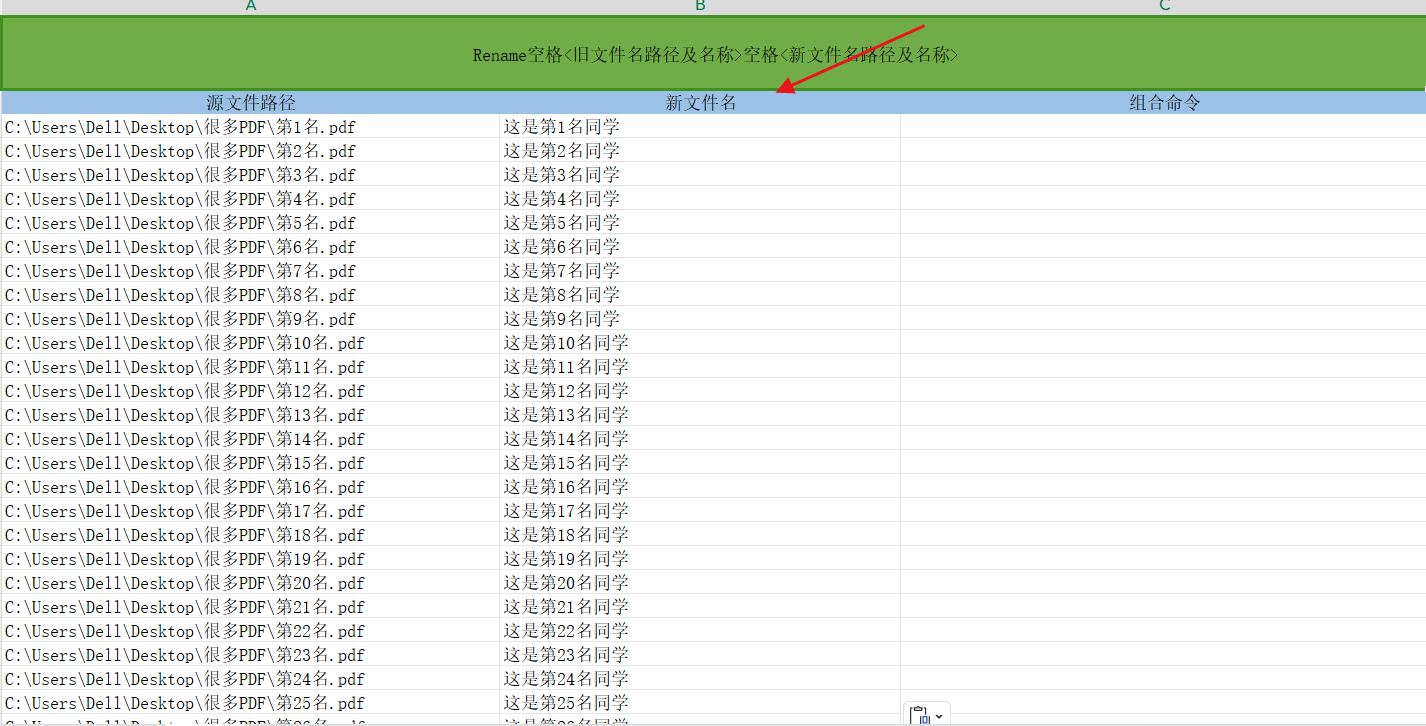Click the cell 这是第7名同学

[700, 271]
